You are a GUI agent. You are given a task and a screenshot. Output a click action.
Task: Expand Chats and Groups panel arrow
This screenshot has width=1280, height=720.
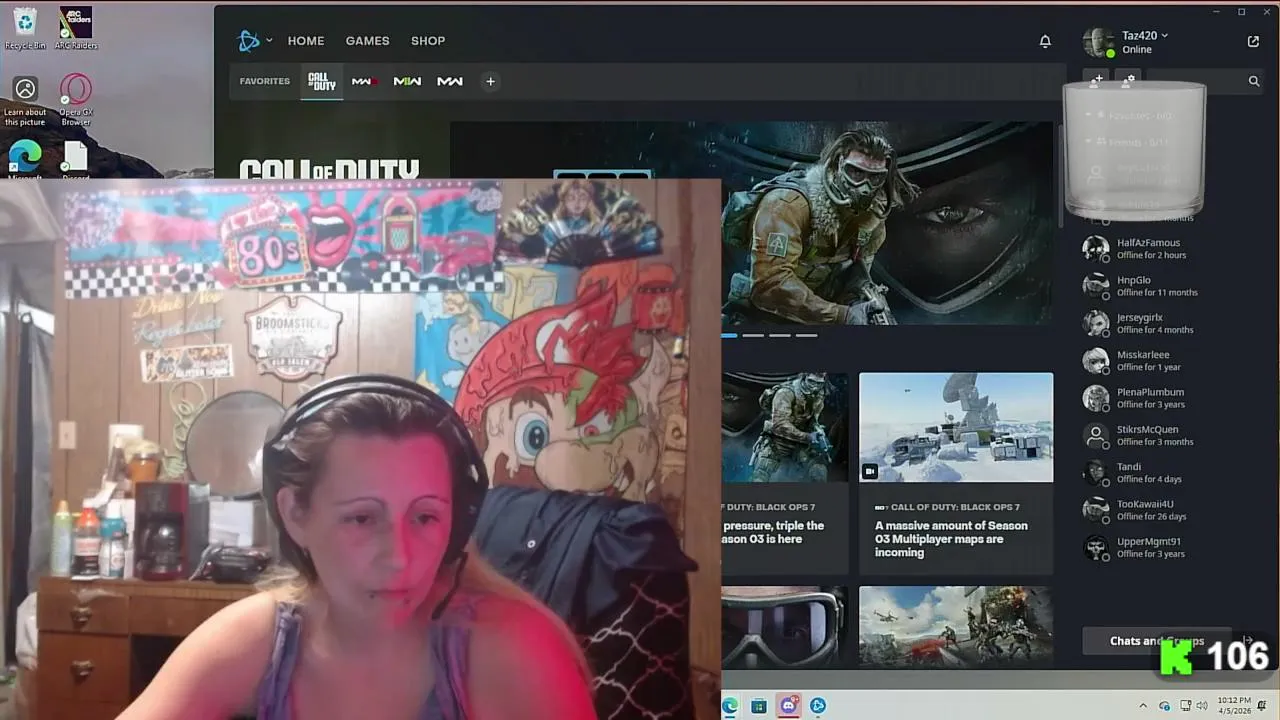(x=1247, y=640)
